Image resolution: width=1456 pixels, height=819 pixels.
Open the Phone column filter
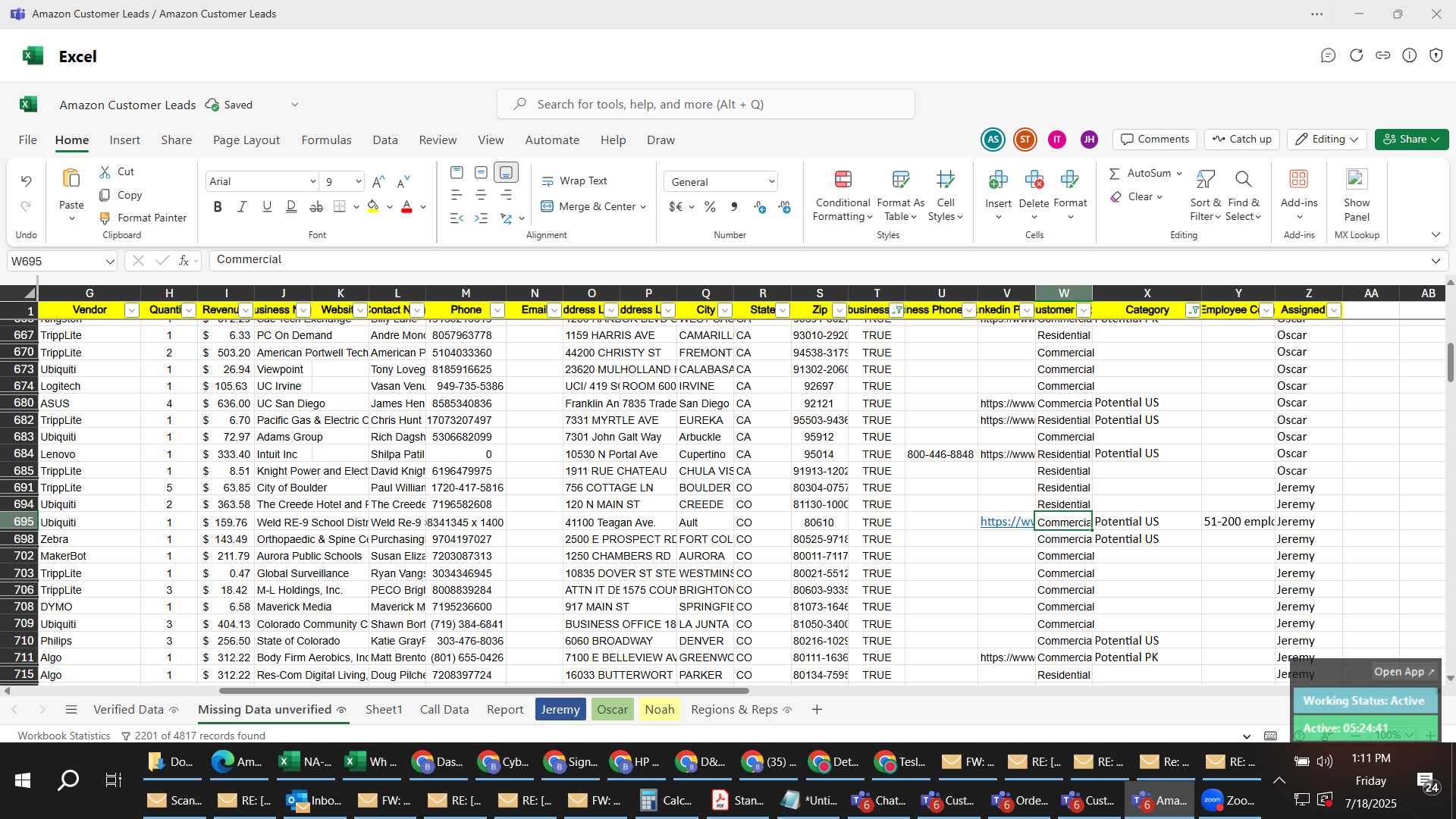click(x=497, y=310)
